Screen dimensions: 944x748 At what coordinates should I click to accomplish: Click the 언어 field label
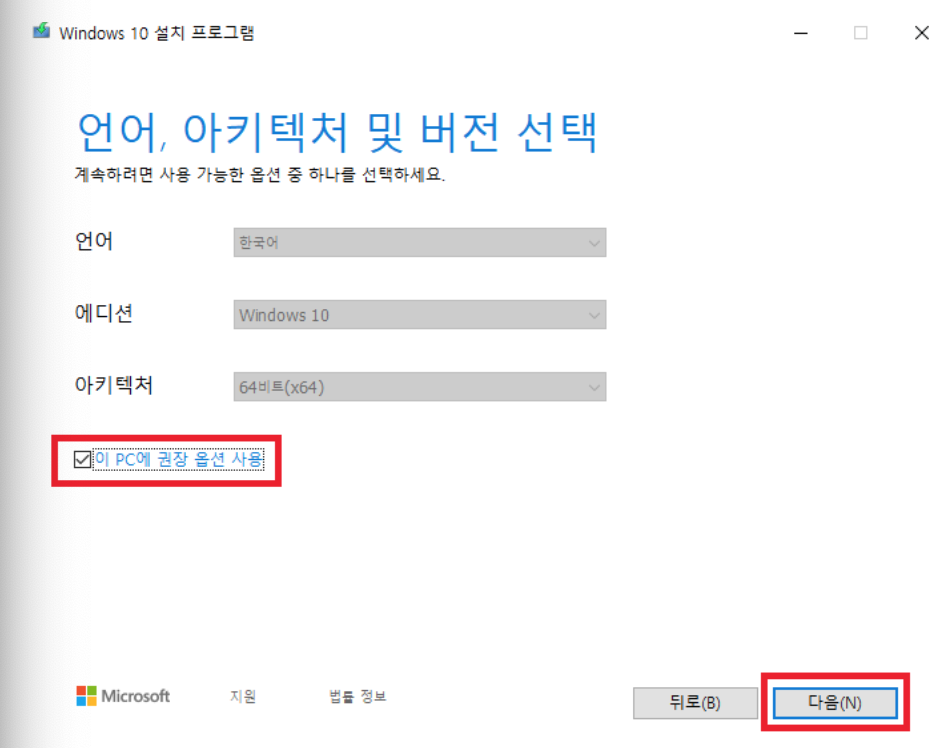(x=94, y=241)
